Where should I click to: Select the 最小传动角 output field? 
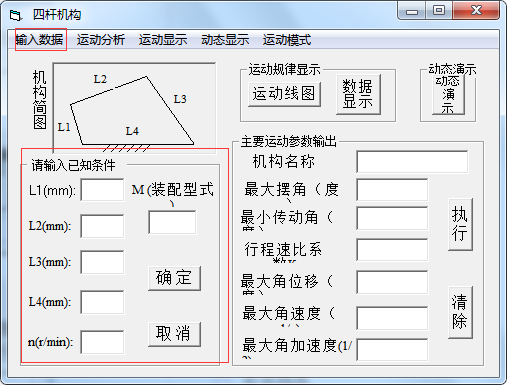pos(392,218)
